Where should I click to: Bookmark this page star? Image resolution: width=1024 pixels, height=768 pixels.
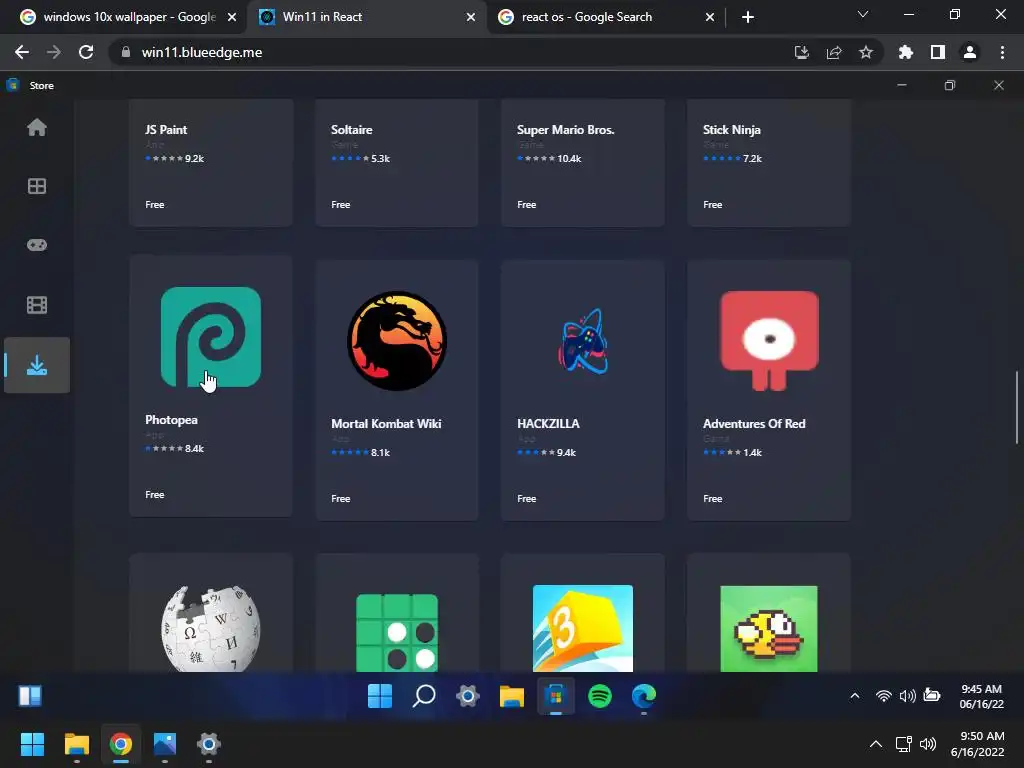click(866, 52)
